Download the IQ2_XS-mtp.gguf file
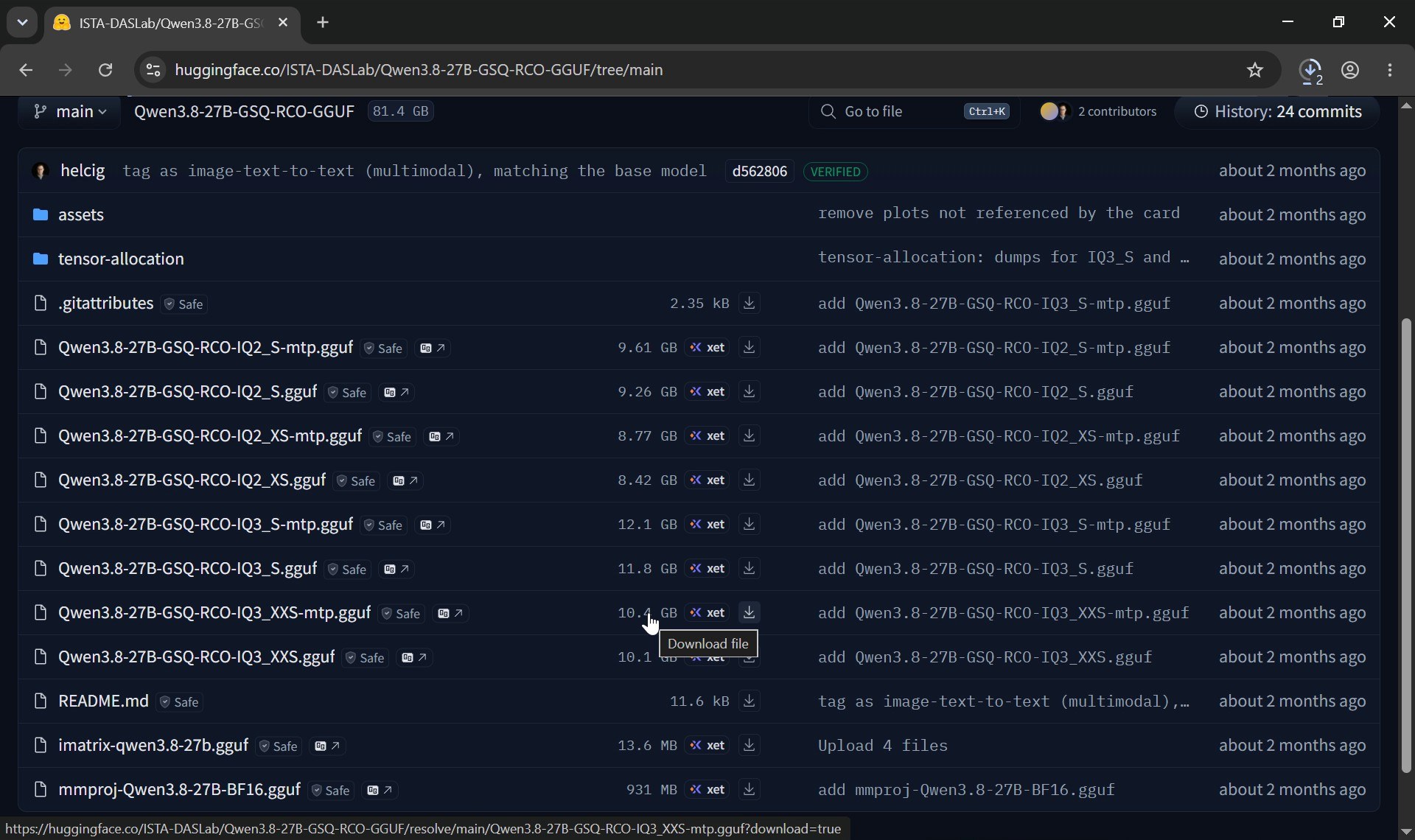The width and height of the screenshot is (1415, 840). coord(749,435)
